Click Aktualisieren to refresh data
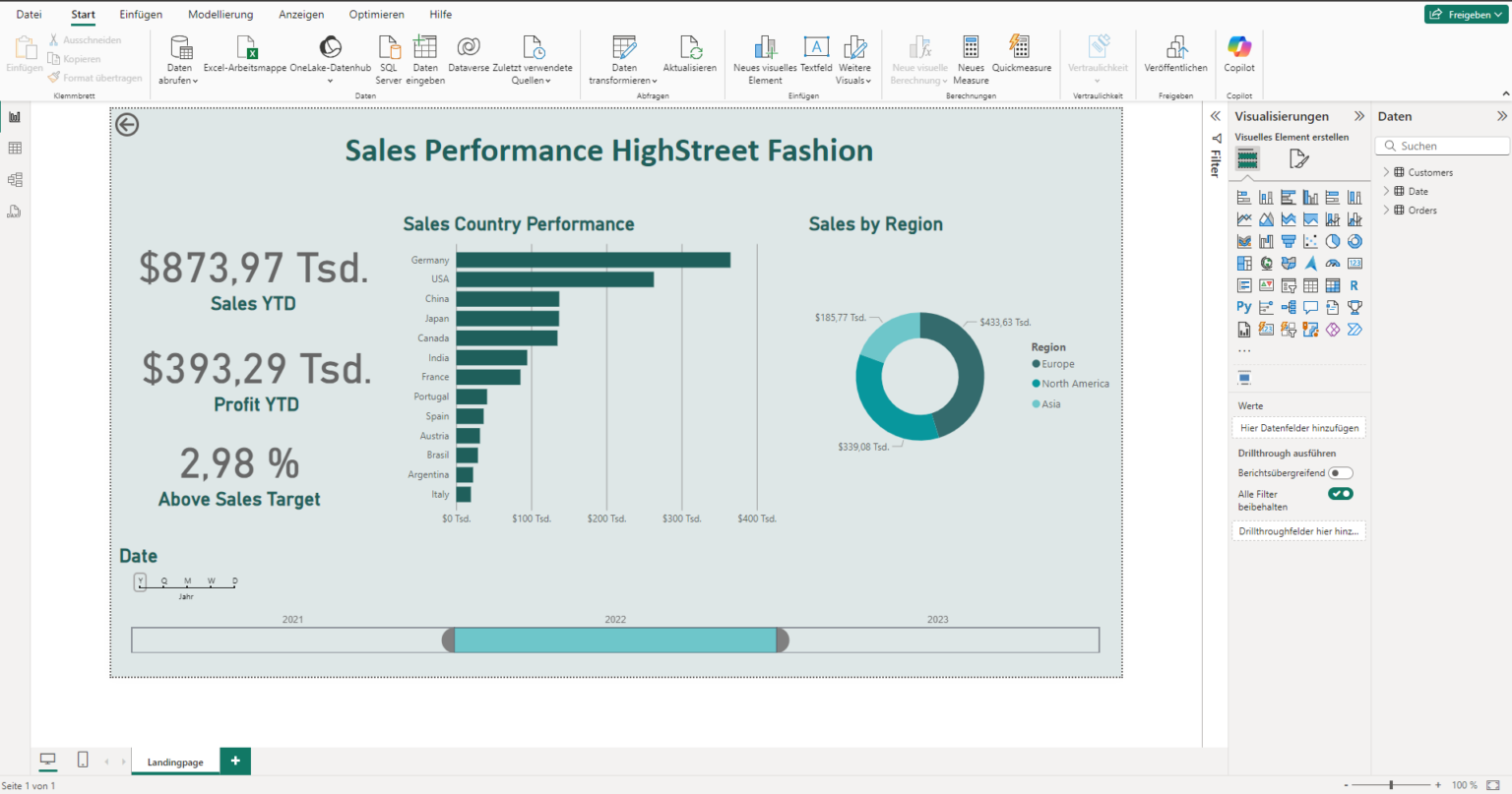Screen dimensions: 1512x794 (690, 46)
